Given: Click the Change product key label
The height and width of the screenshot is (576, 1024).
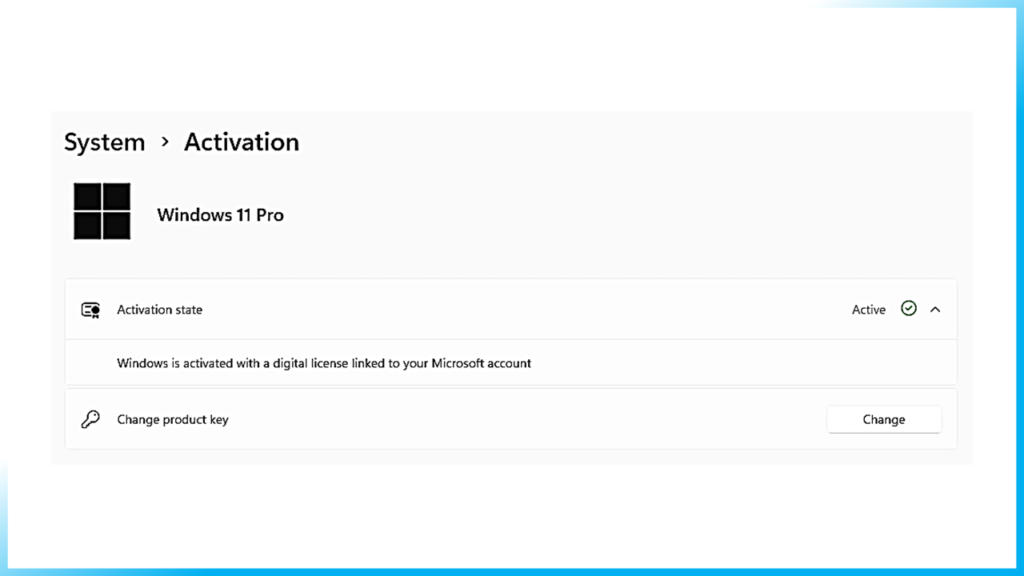Looking at the screenshot, I should tap(172, 419).
